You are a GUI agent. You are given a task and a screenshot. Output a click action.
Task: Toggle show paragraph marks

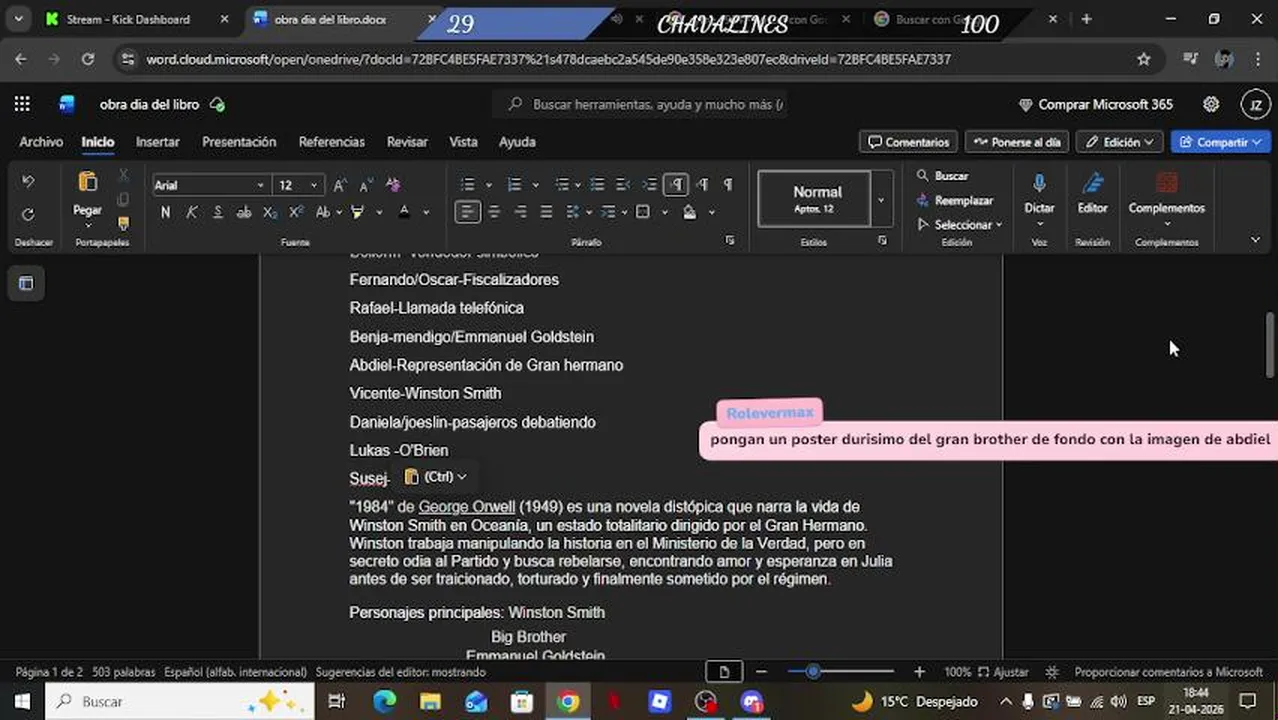pyautogui.click(x=728, y=185)
